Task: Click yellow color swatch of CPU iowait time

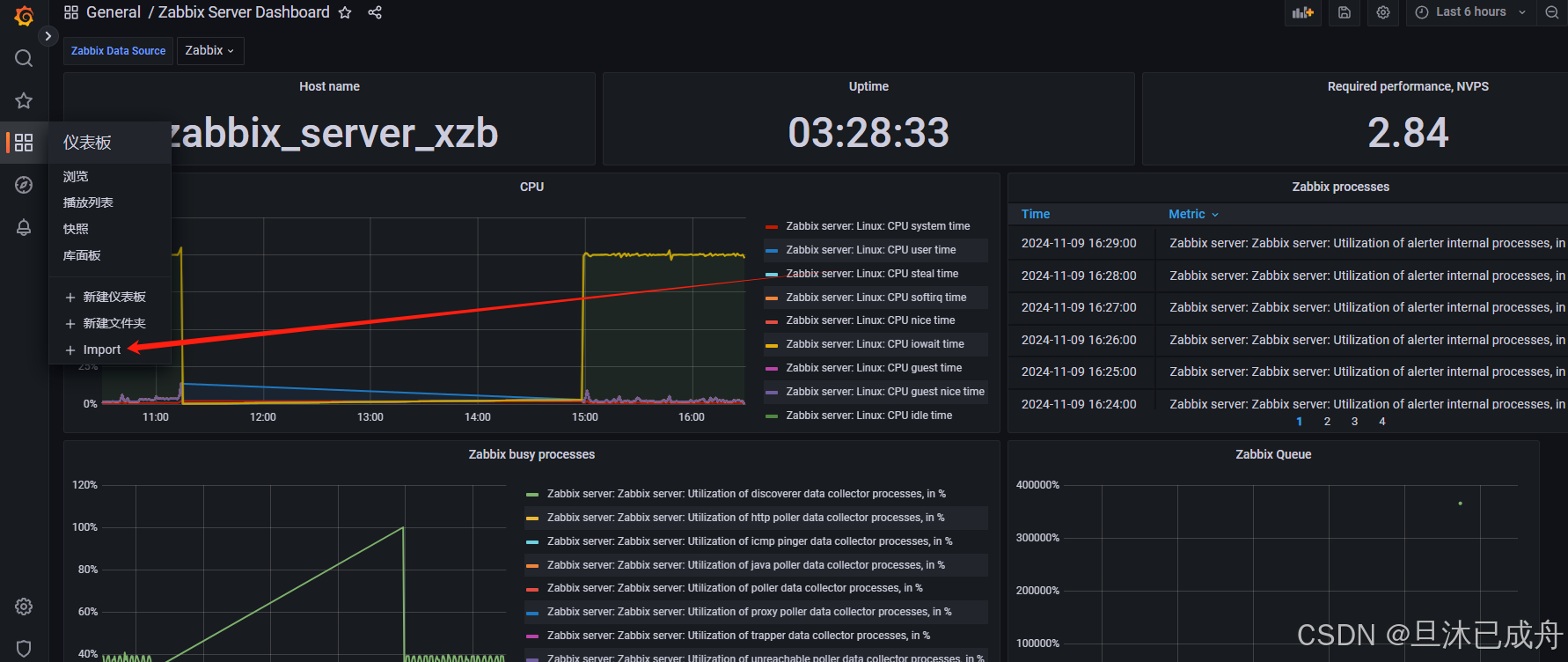Action: coord(772,344)
